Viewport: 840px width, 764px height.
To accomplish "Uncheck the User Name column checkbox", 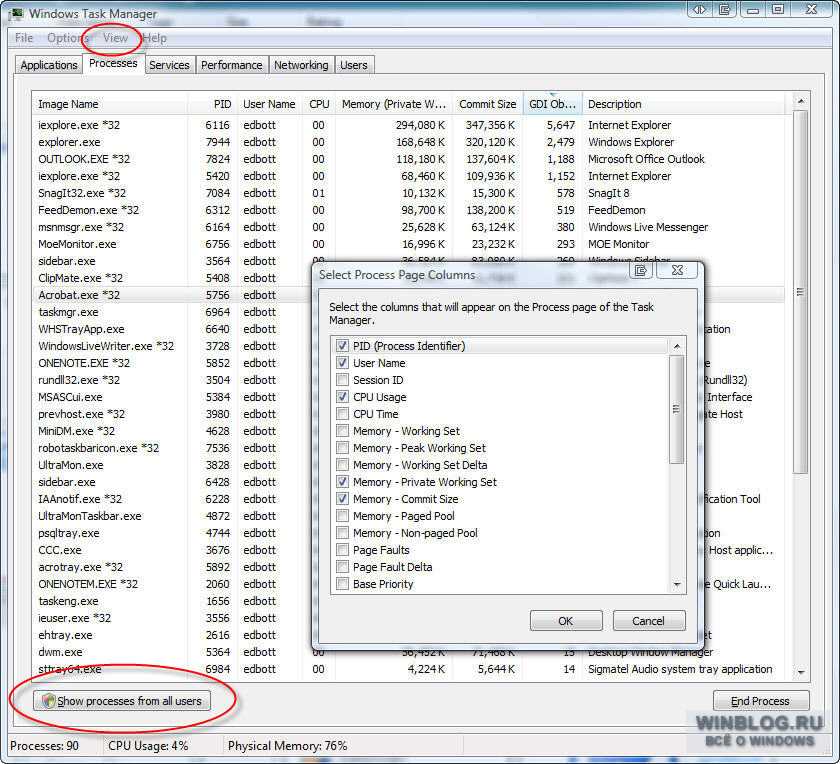I will (x=342, y=363).
